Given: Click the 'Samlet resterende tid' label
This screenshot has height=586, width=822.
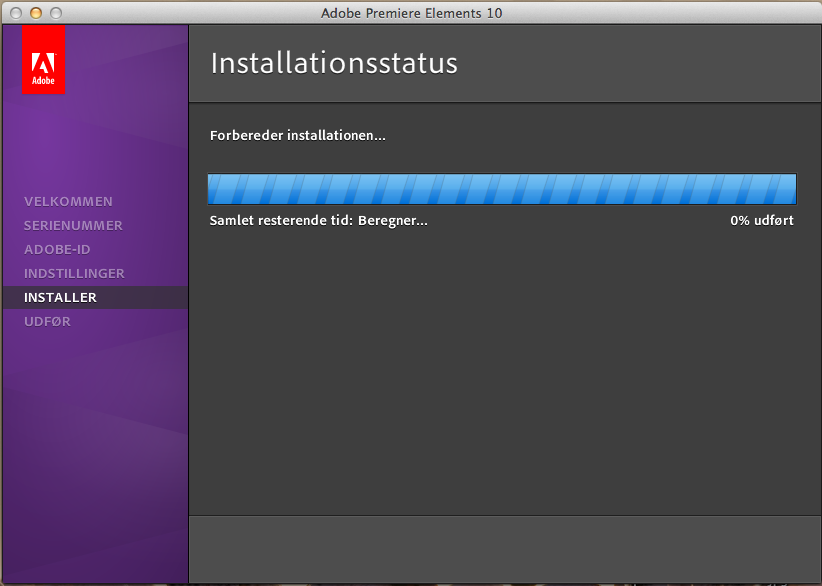Looking at the screenshot, I should coord(281,220).
